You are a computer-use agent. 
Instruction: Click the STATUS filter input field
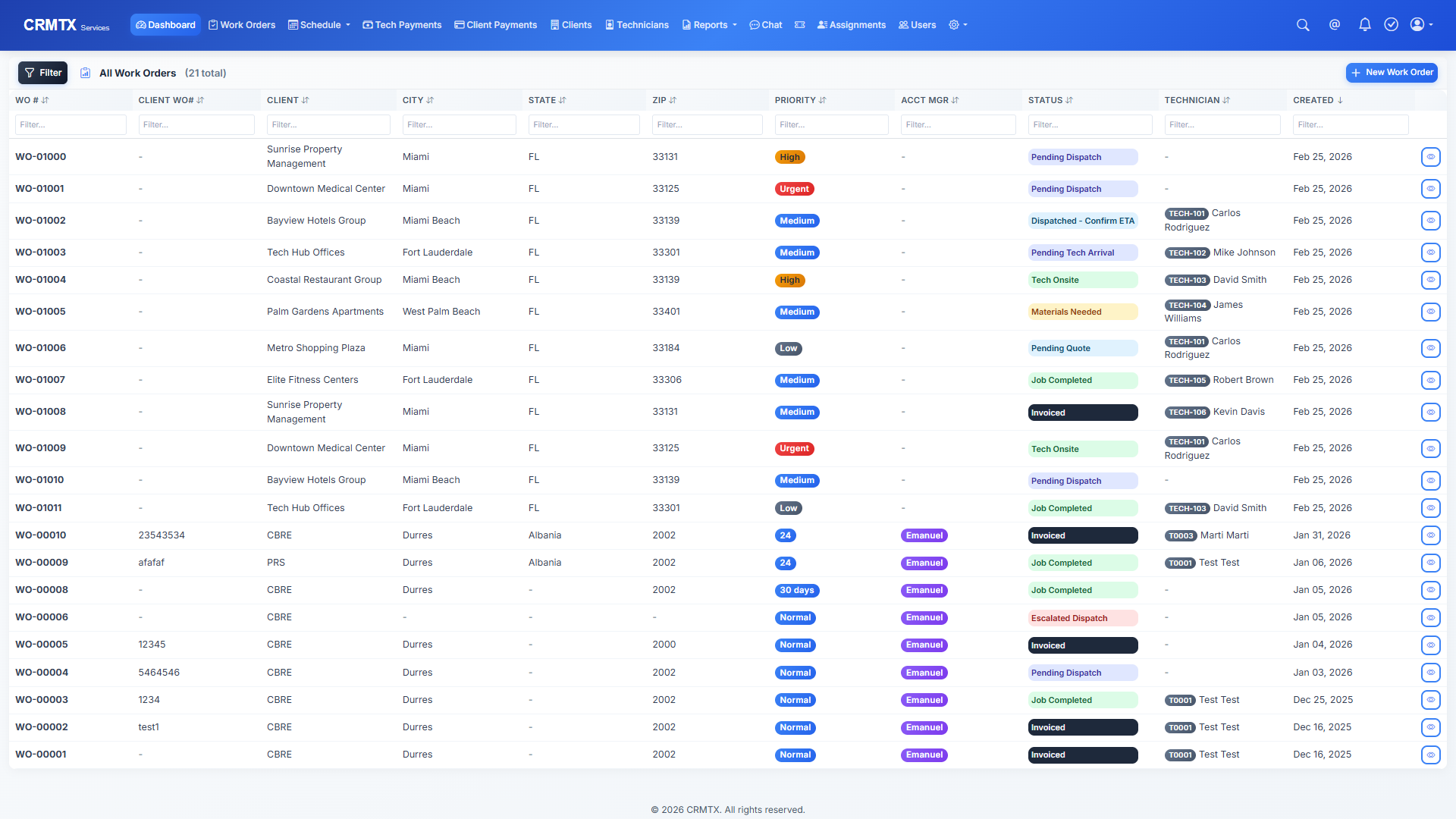coord(1090,124)
